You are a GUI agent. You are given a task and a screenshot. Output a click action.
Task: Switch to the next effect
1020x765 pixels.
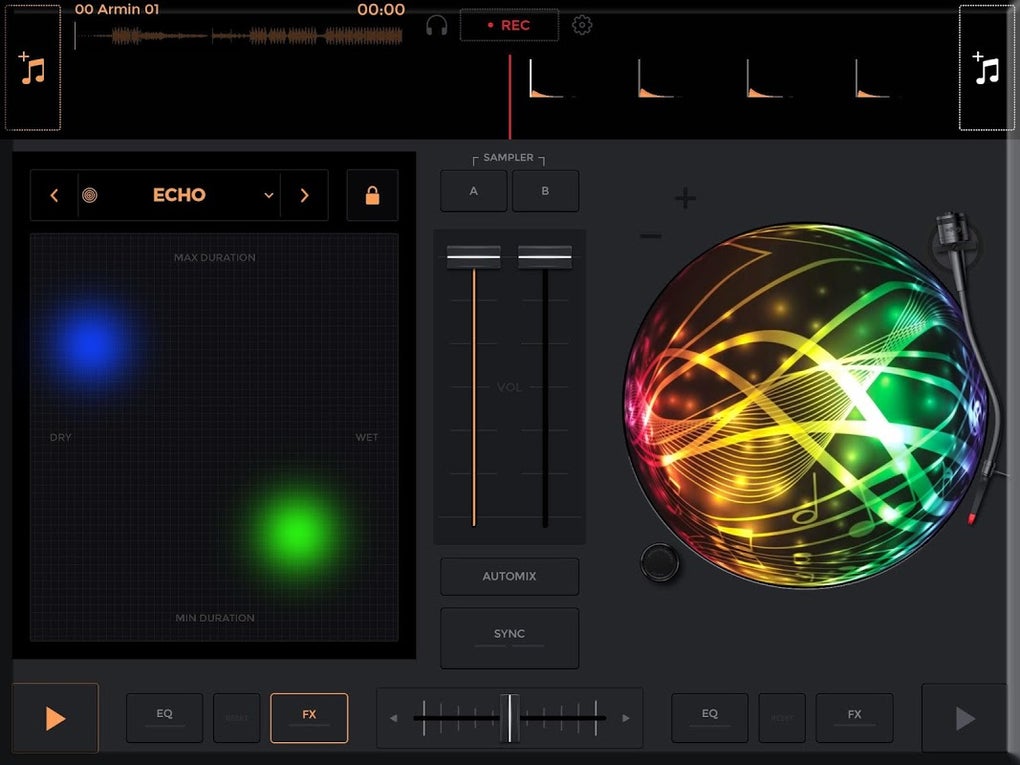304,195
